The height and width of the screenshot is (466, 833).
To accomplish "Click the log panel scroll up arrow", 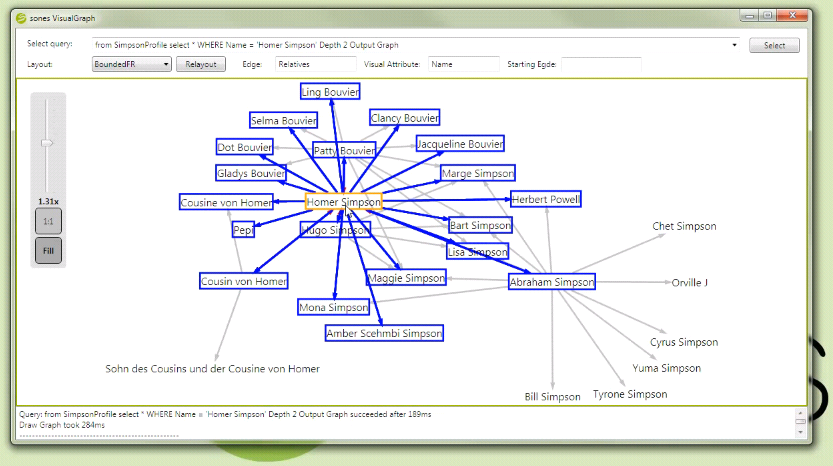I will point(801,413).
